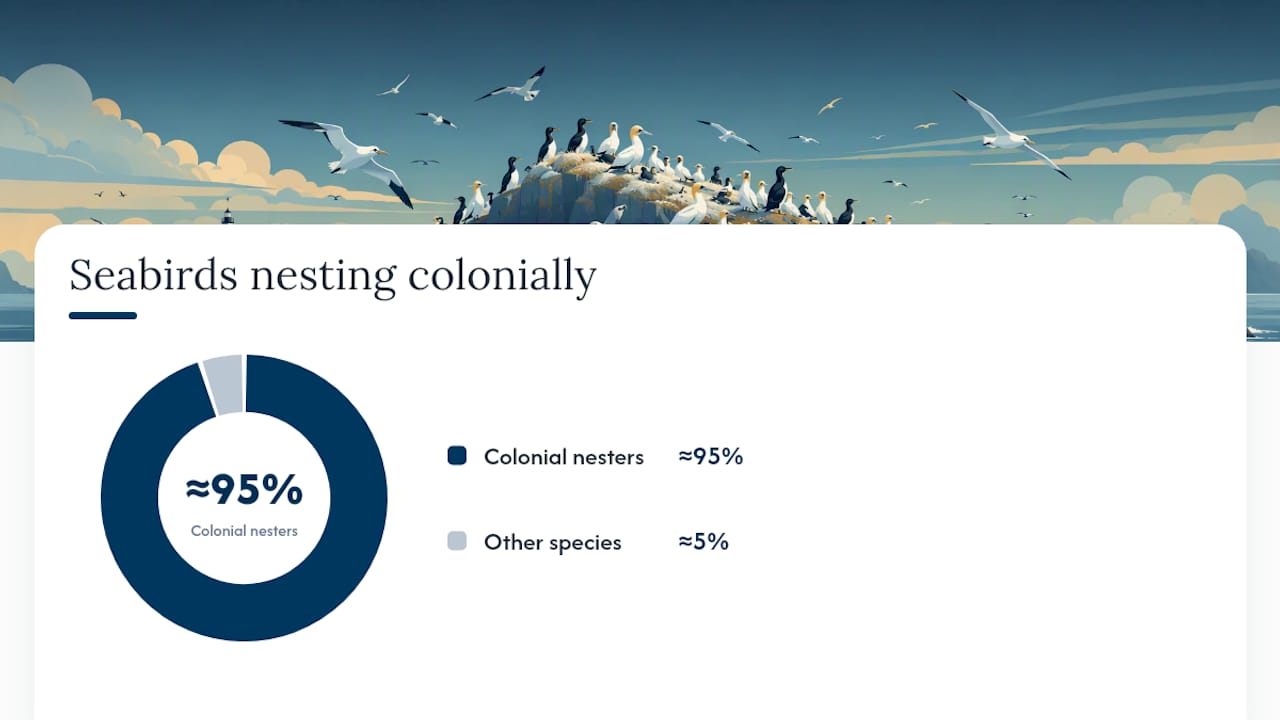Select the dark blue Colonial nesters legend swatch
1280x720 pixels.
pos(457,456)
